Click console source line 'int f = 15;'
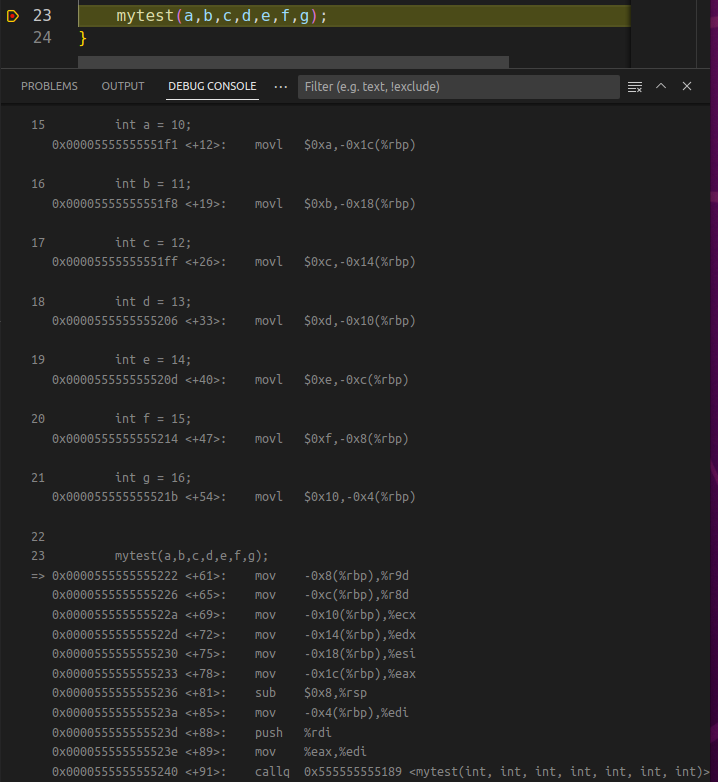 [153, 418]
